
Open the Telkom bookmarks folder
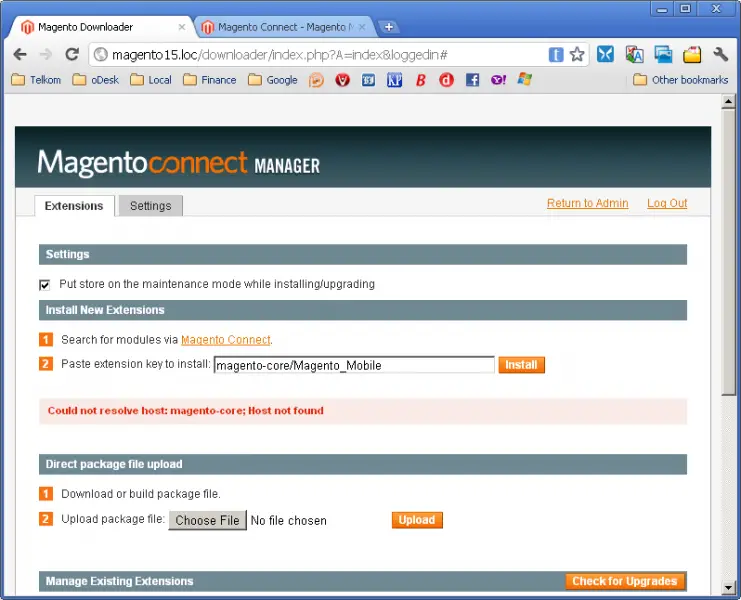coord(36,80)
